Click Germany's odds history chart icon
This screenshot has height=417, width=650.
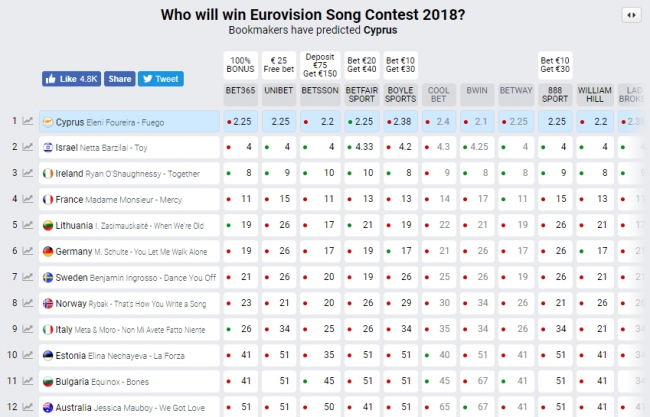point(27,251)
